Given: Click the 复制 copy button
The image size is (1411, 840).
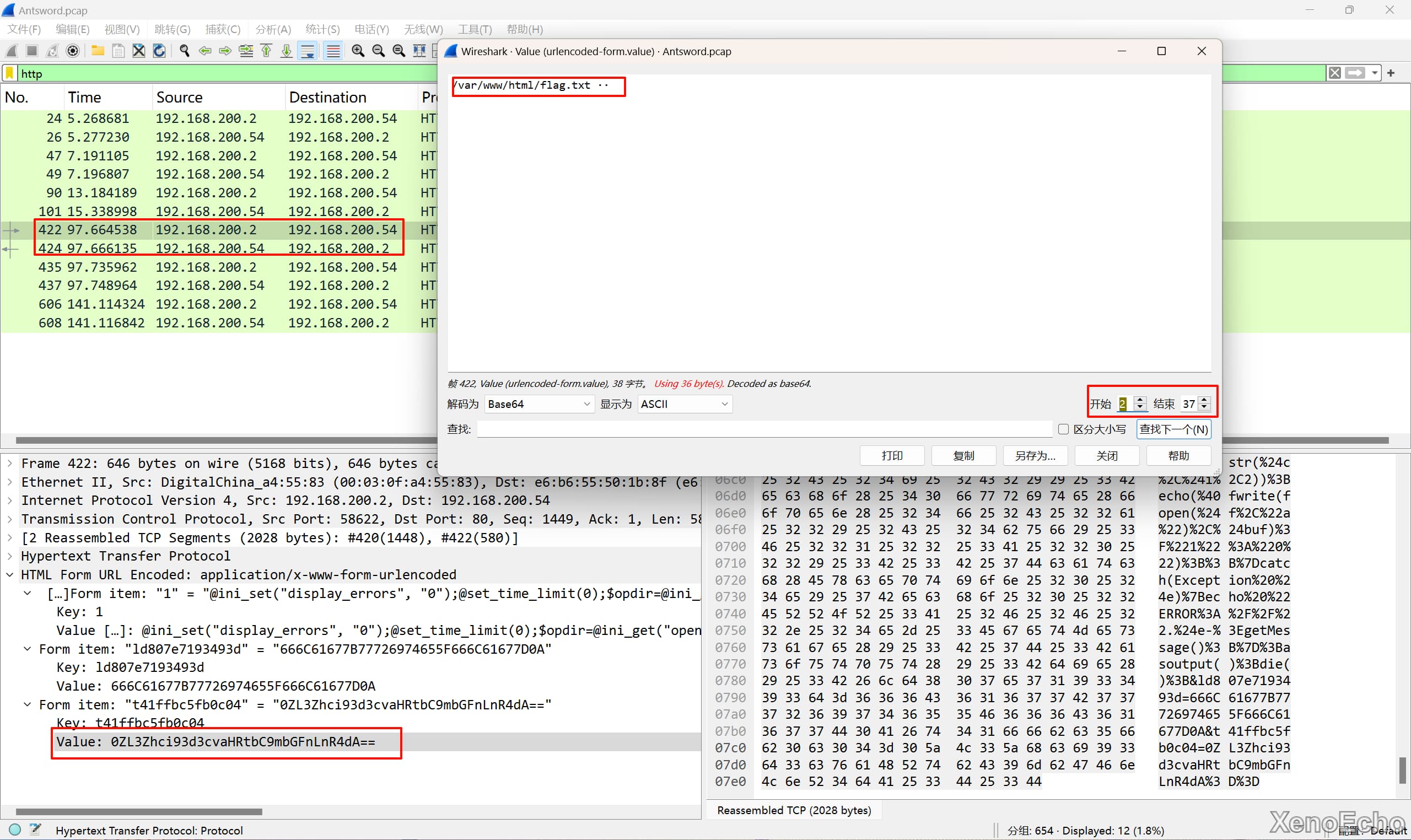Looking at the screenshot, I should pos(963,456).
